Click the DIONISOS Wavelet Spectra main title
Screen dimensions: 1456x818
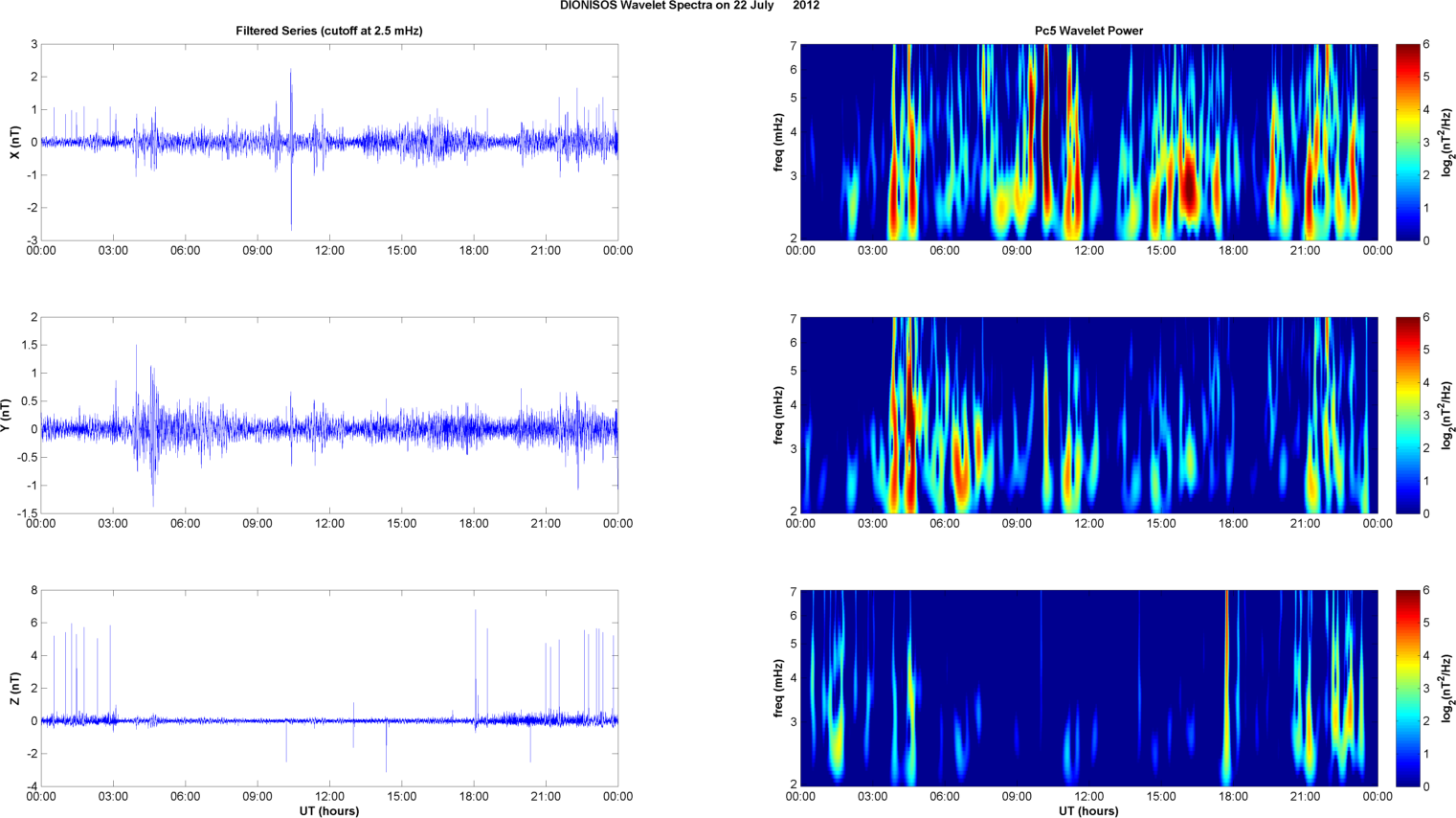click(x=689, y=6)
